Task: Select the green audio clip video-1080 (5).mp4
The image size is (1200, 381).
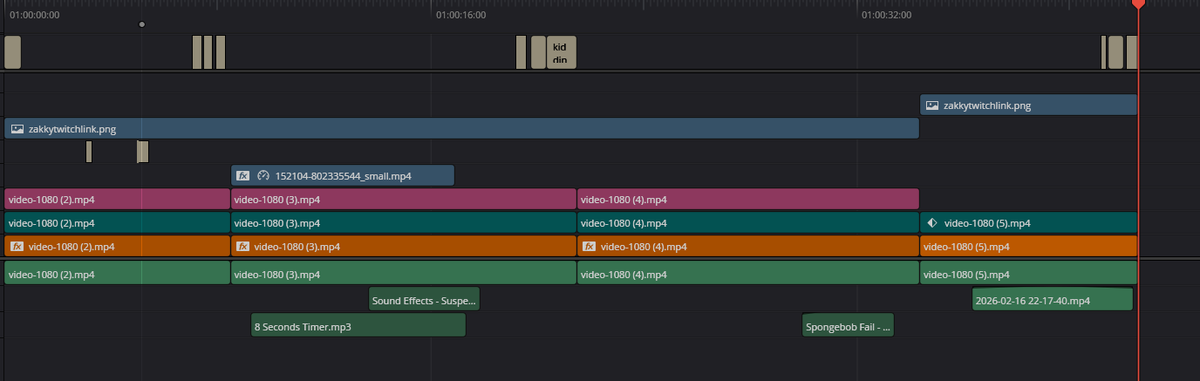Action: click(x=1029, y=273)
